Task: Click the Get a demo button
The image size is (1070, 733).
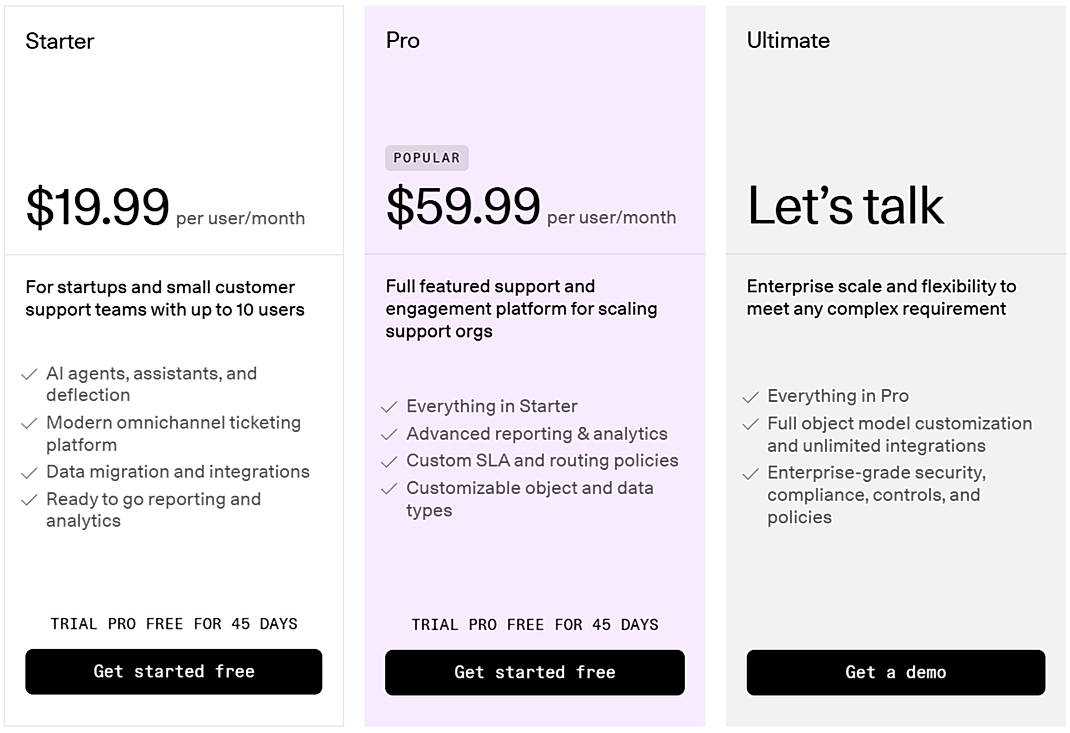Action: click(x=895, y=672)
